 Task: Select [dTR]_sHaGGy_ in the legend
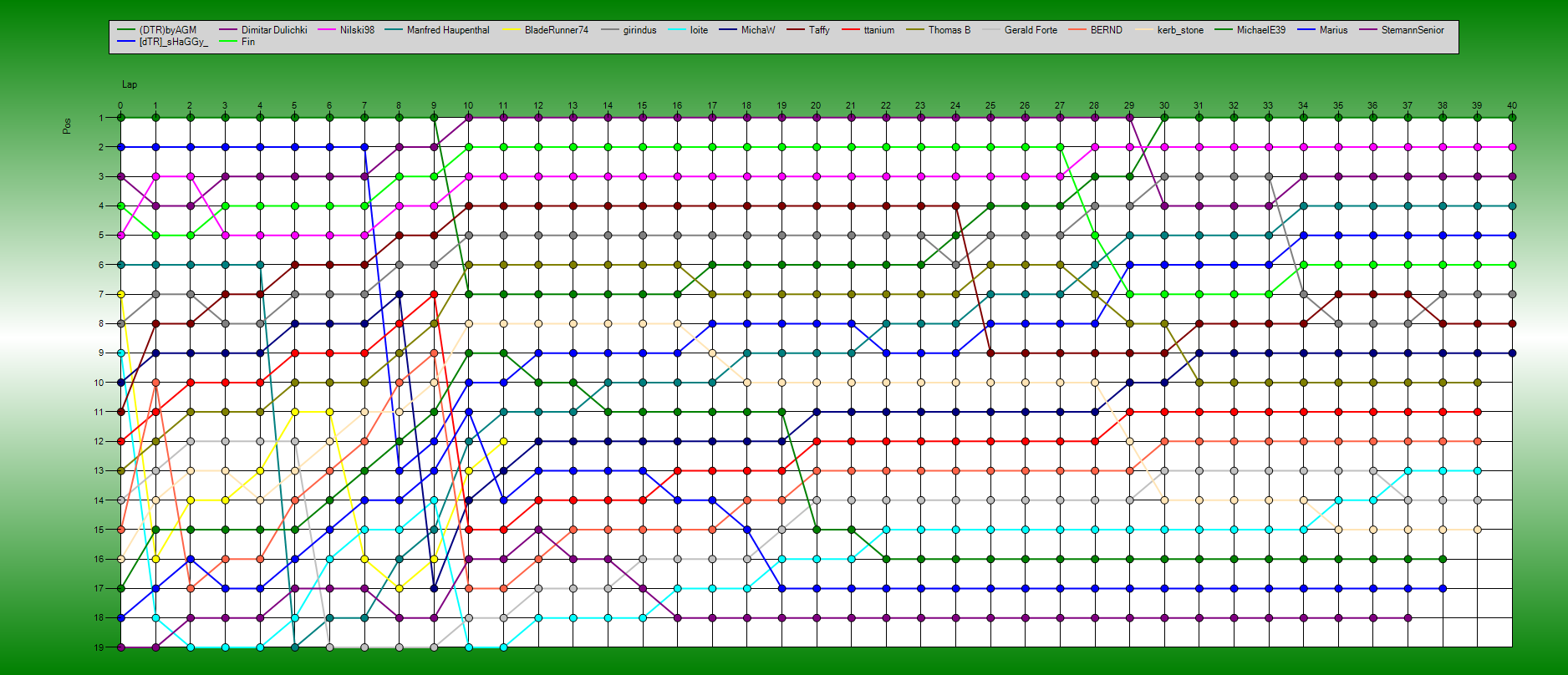(x=173, y=42)
